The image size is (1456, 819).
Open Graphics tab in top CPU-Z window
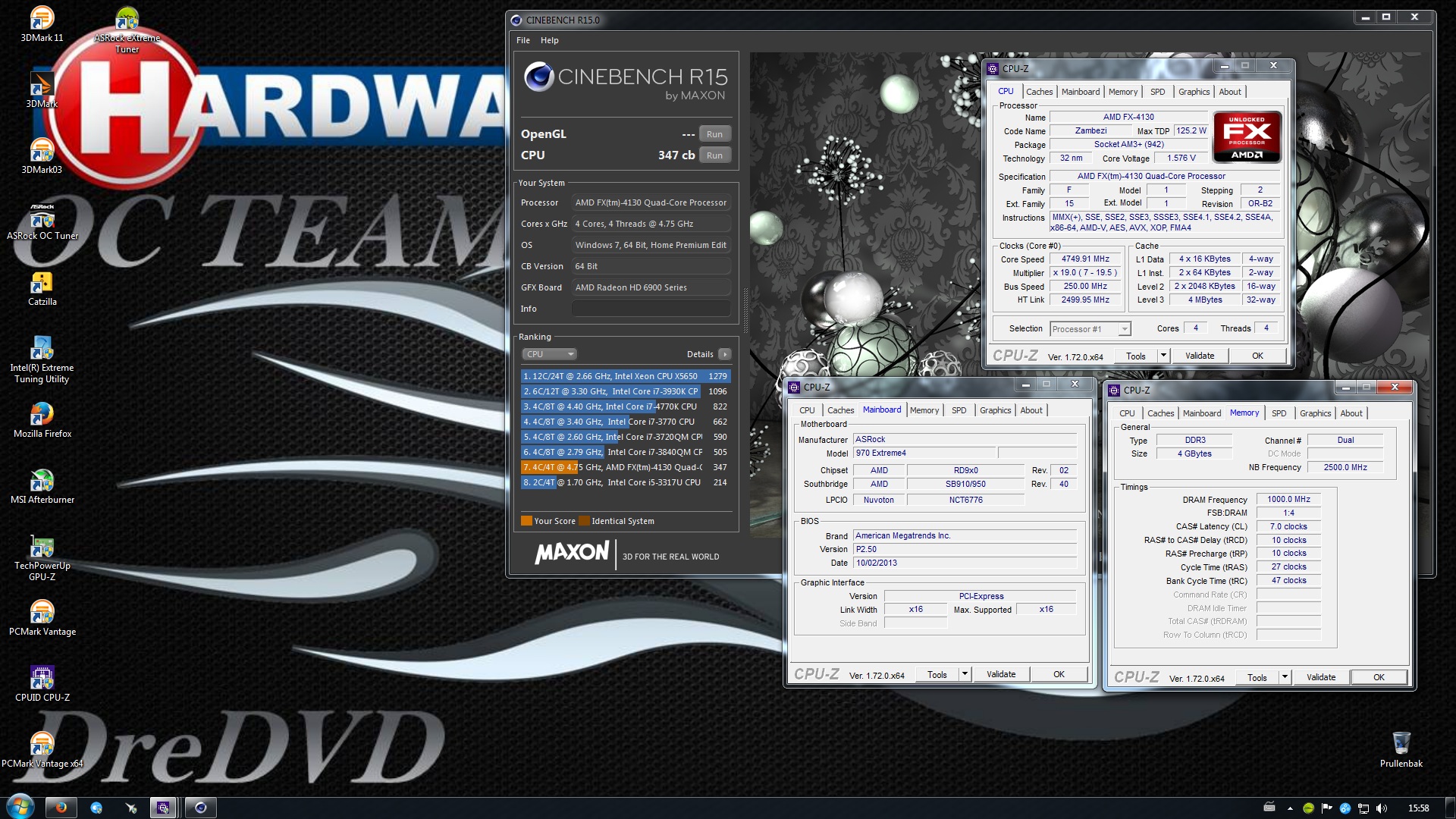(1194, 92)
